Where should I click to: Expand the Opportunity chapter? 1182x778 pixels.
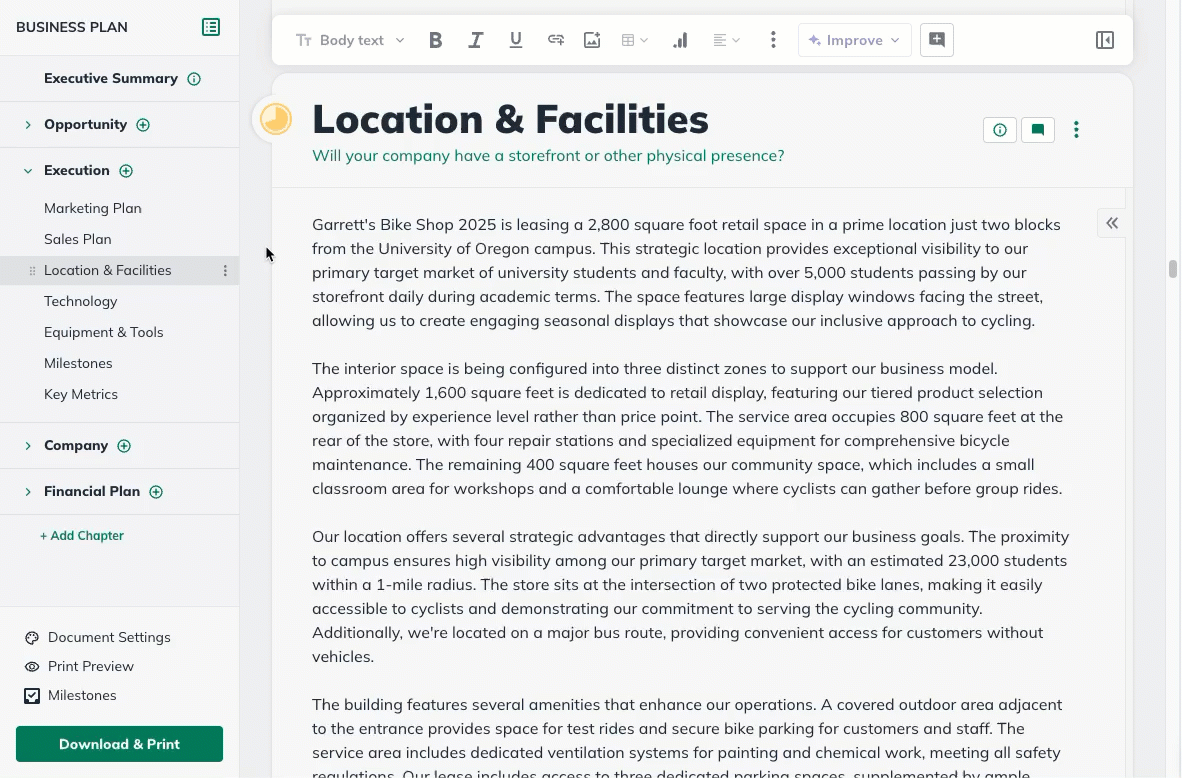(28, 125)
